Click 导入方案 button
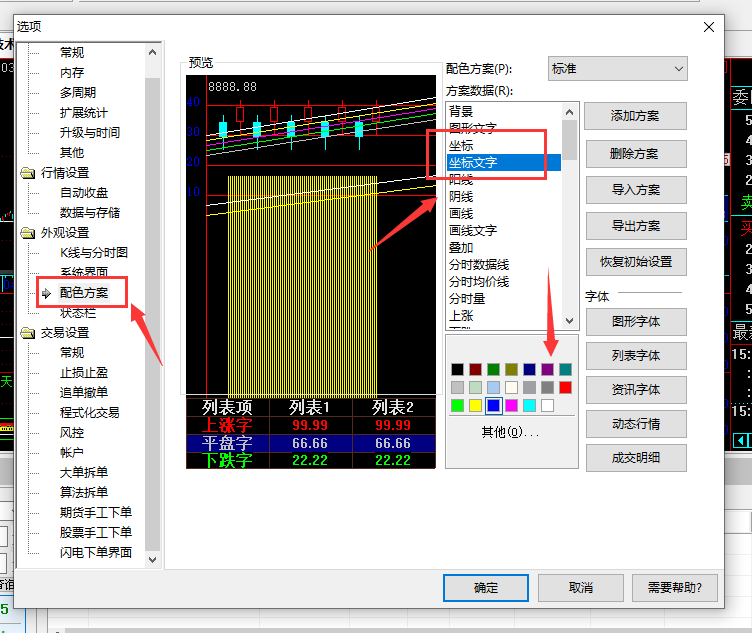The width and height of the screenshot is (752, 633). pyautogui.click(x=635, y=190)
